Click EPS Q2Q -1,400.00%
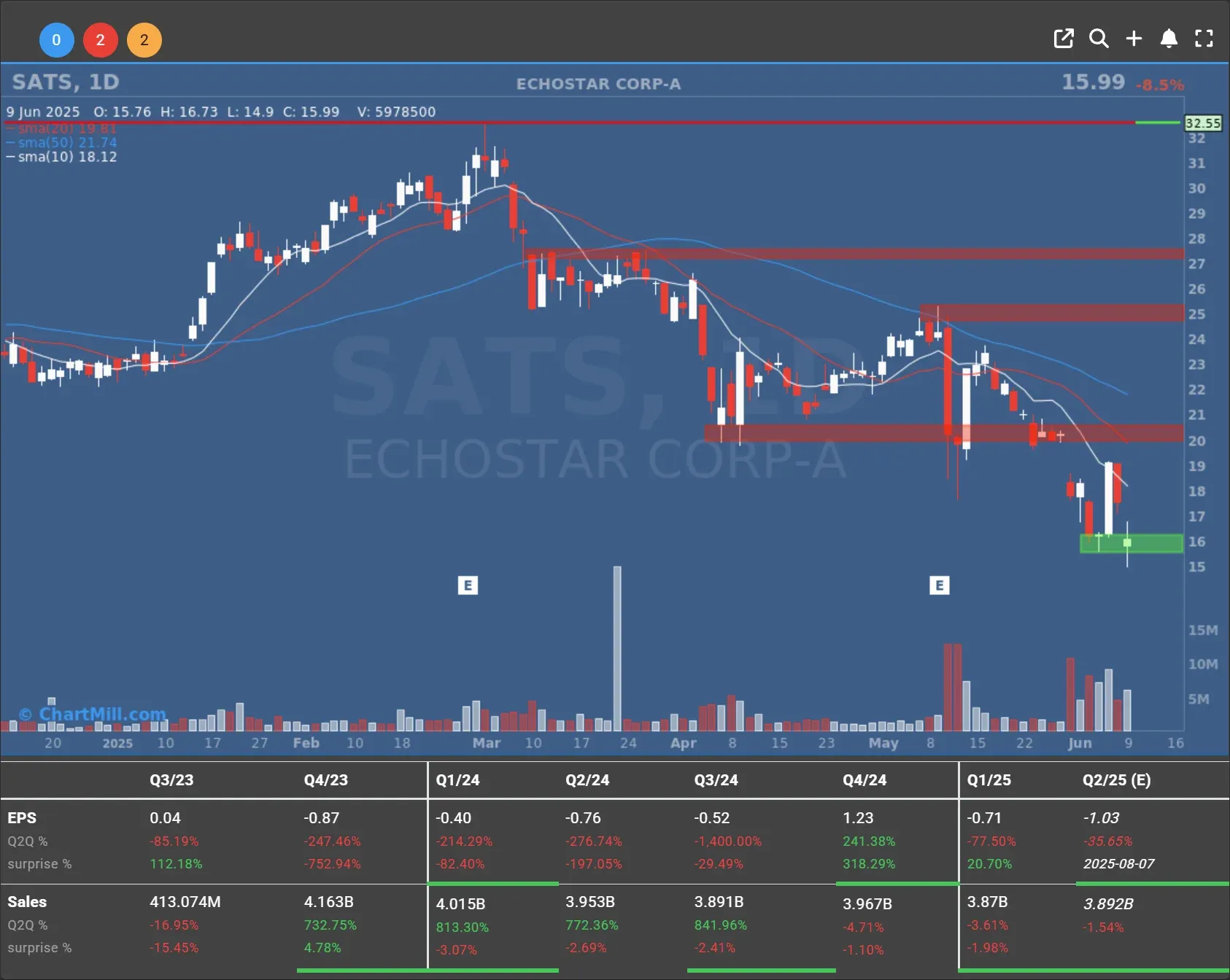 click(x=728, y=841)
